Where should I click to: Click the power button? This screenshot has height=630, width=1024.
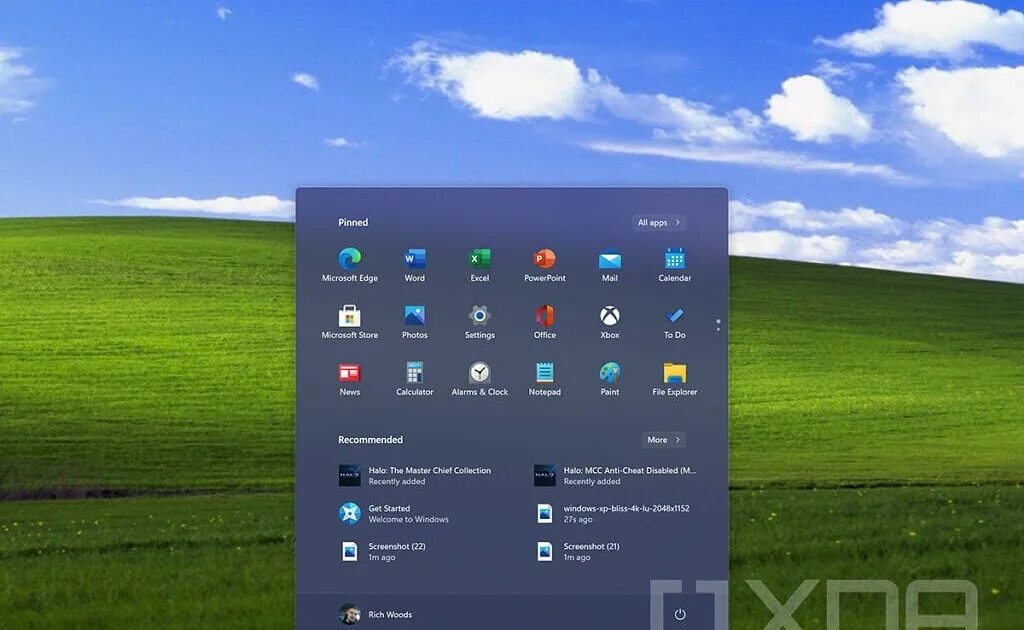click(x=680, y=616)
